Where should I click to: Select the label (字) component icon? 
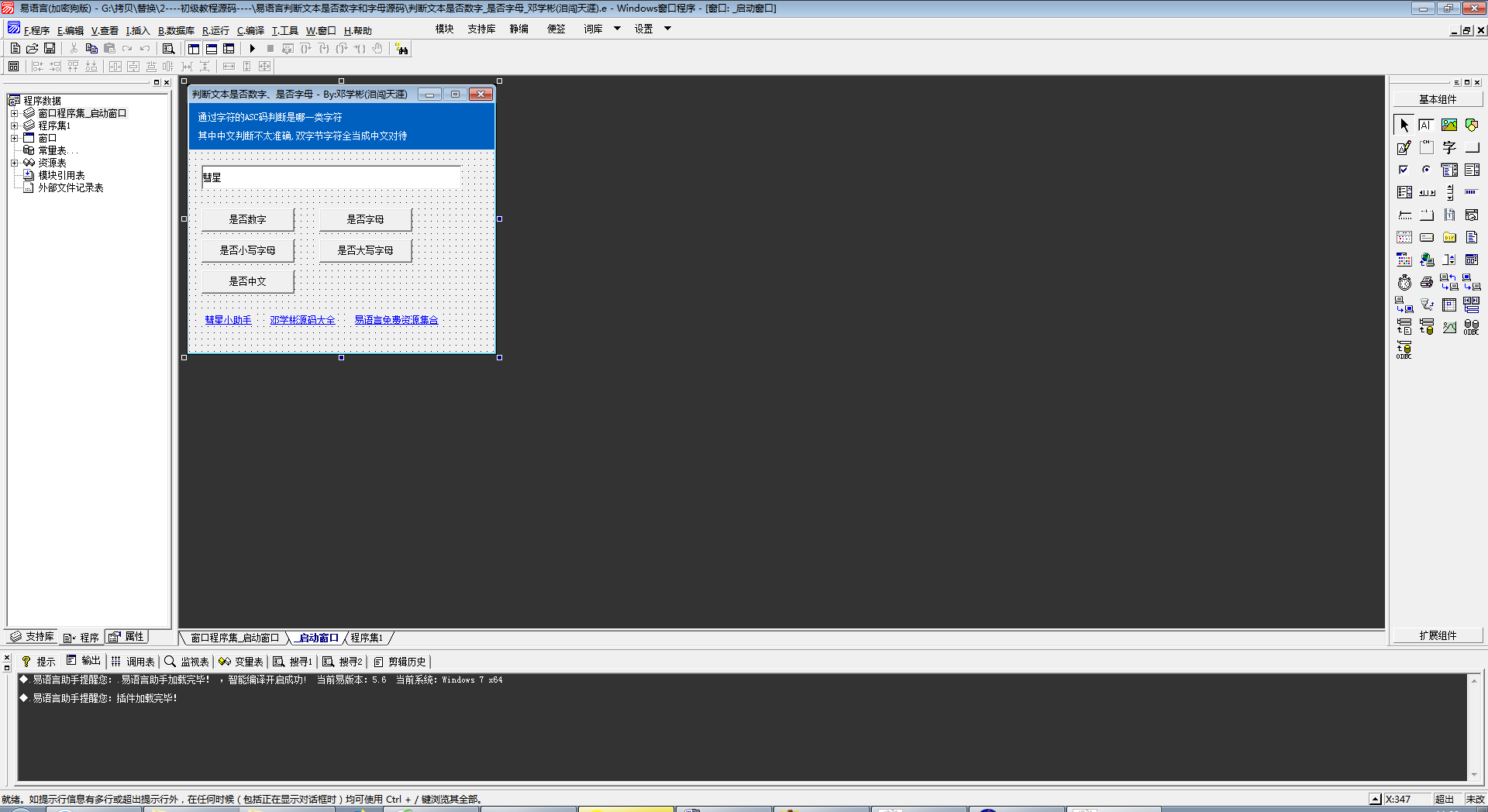1448,147
